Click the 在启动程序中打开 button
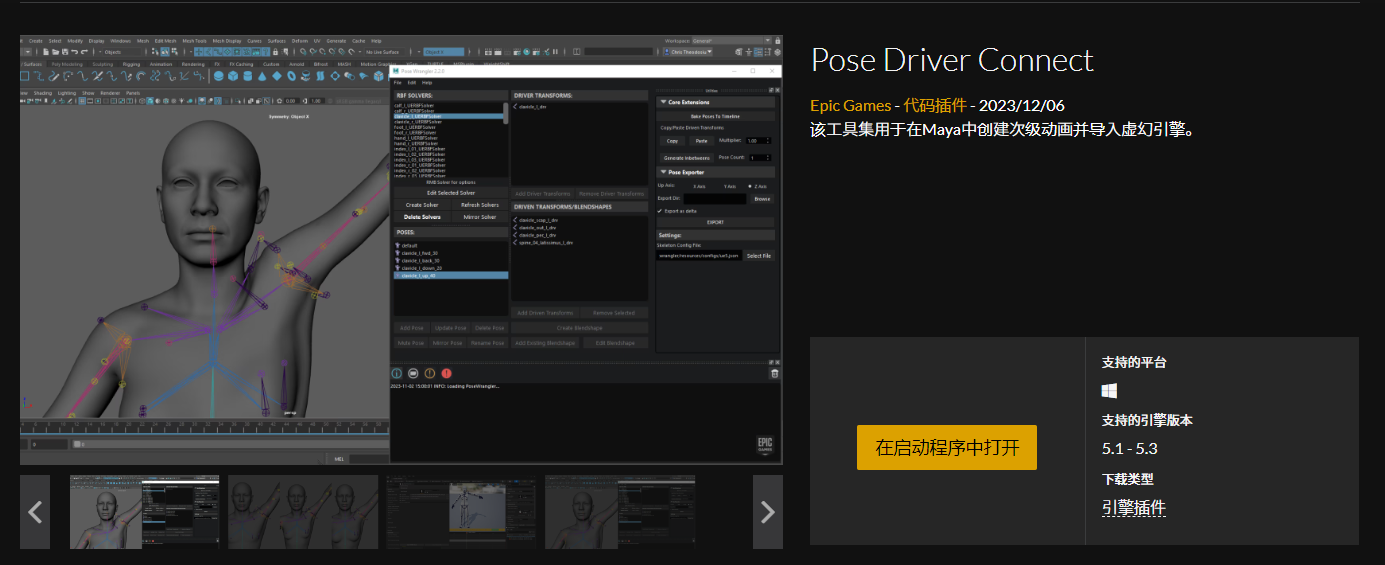The image size is (1385, 565). point(946,447)
